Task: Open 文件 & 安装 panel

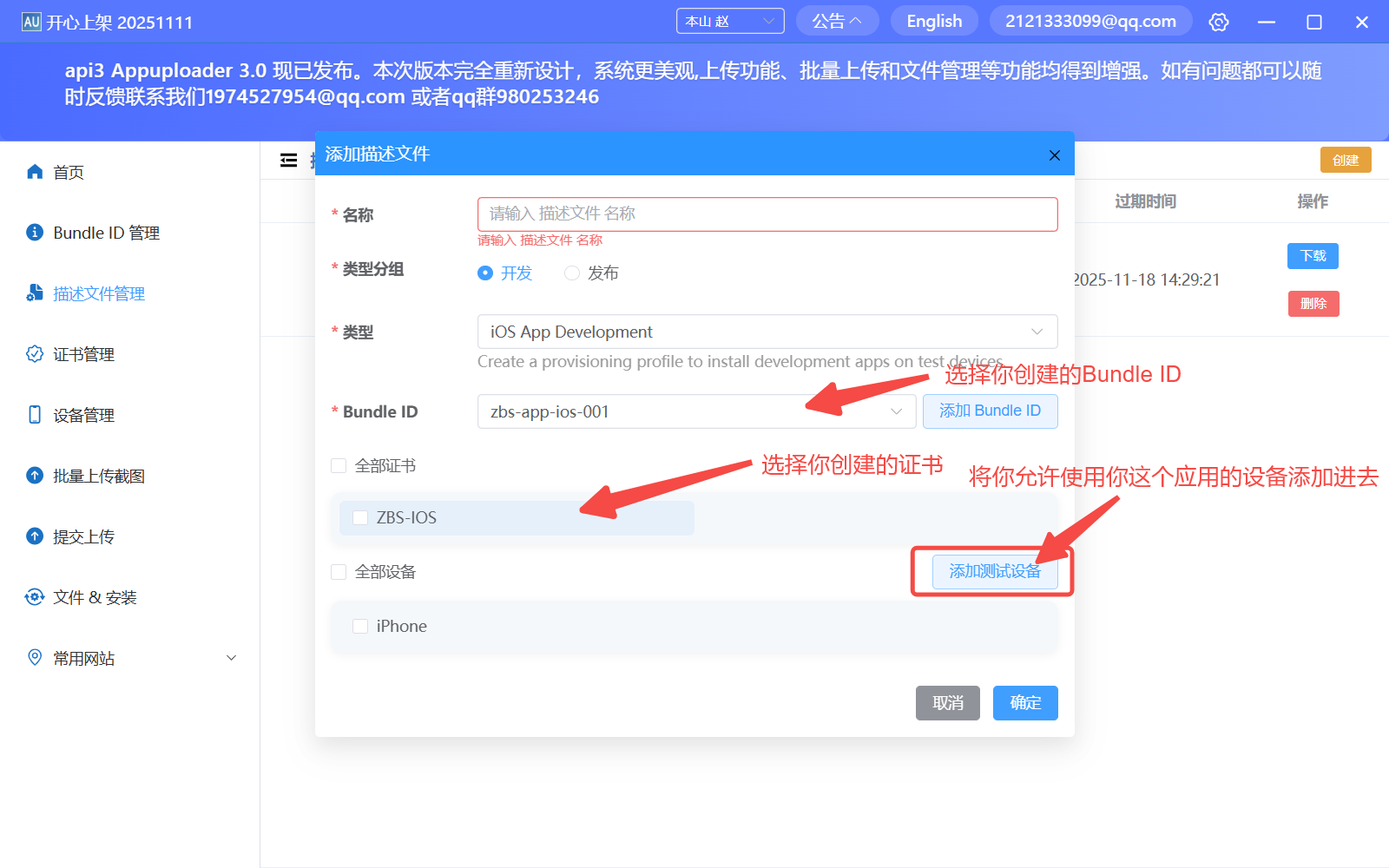Action: [x=92, y=596]
